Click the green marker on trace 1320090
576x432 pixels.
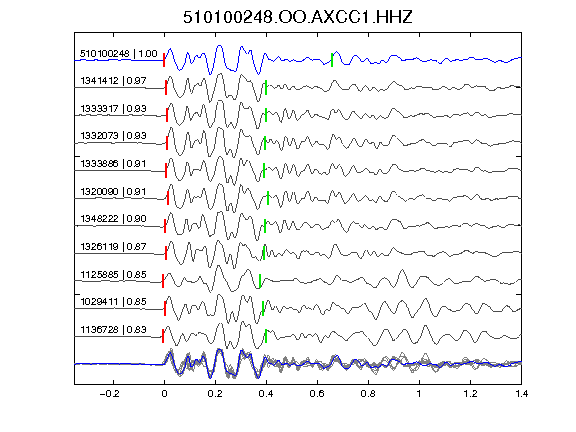click(x=268, y=198)
